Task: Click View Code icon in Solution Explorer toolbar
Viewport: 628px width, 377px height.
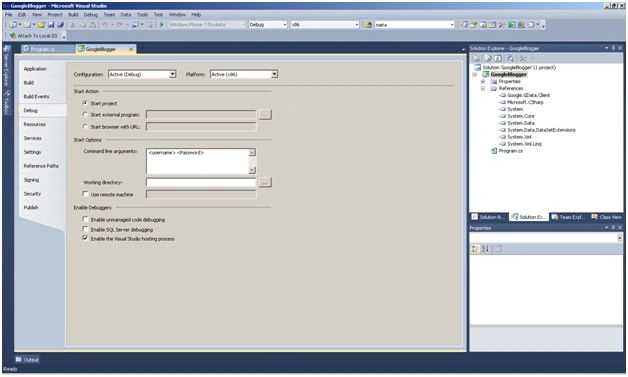Action: [x=510, y=58]
